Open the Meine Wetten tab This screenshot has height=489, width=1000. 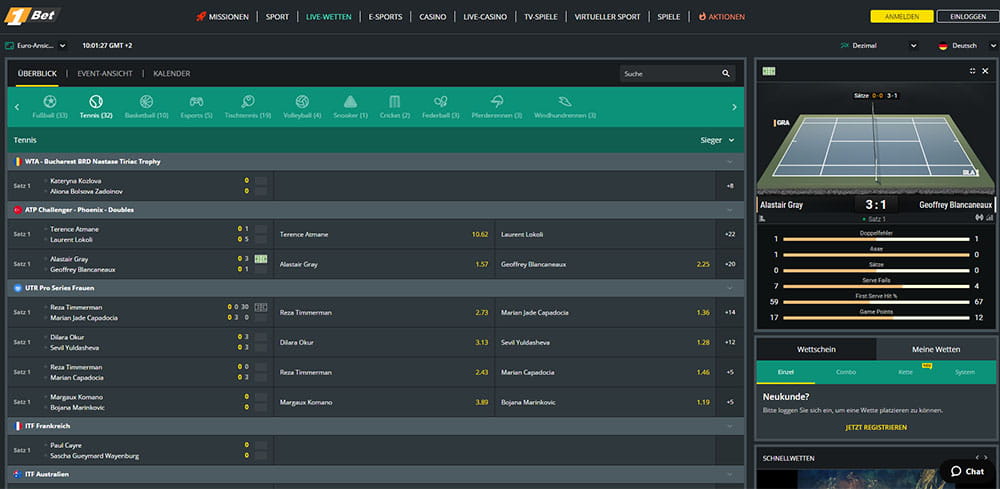(936, 349)
